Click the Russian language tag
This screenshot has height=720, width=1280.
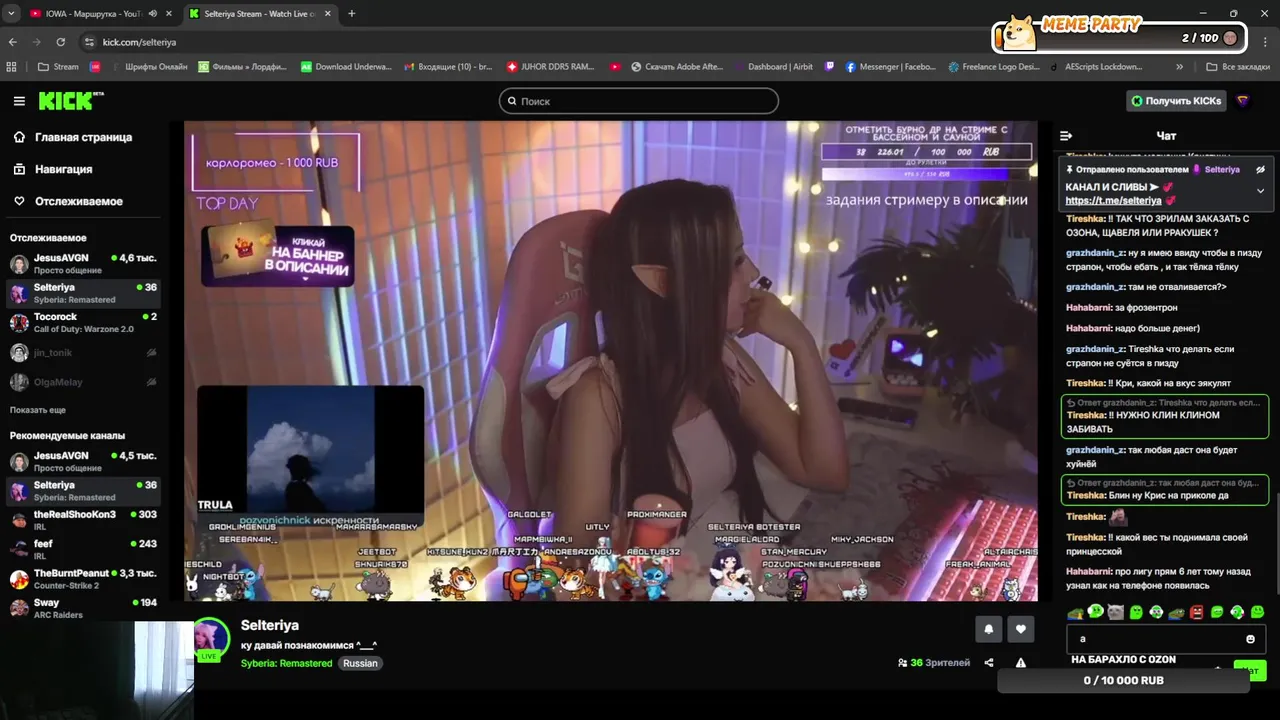pos(361,663)
